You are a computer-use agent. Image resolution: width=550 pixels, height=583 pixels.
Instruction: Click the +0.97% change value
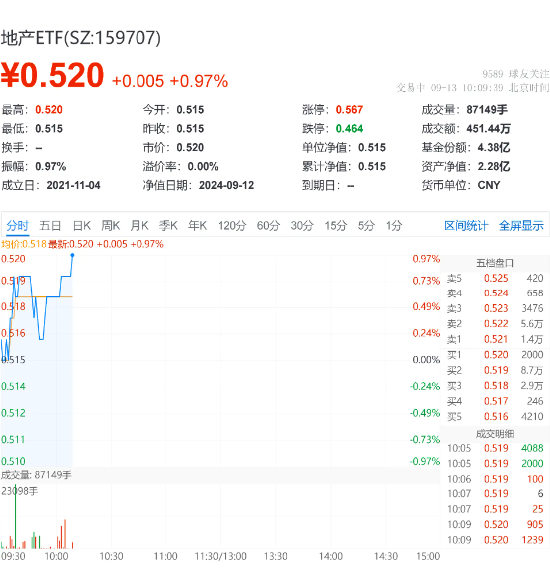pyautogui.click(x=199, y=81)
